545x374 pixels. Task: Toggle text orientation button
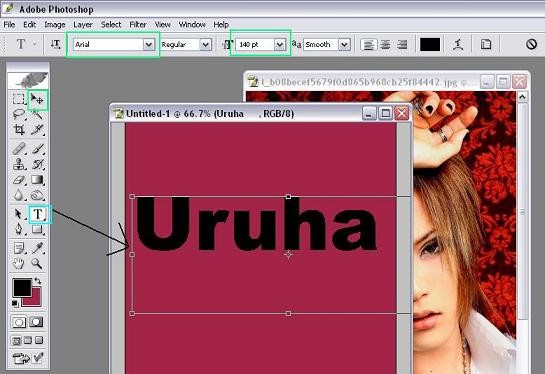55,44
